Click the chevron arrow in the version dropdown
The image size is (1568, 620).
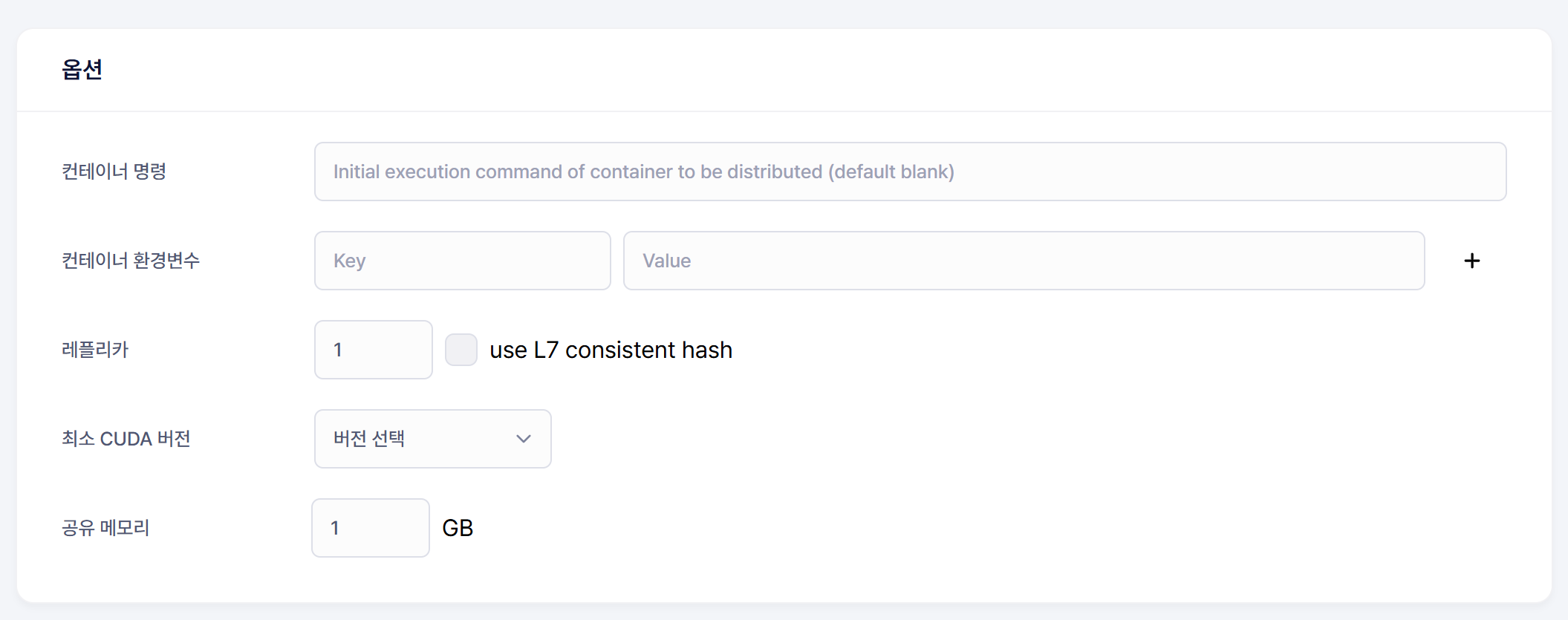pyautogui.click(x=524, y=439)
